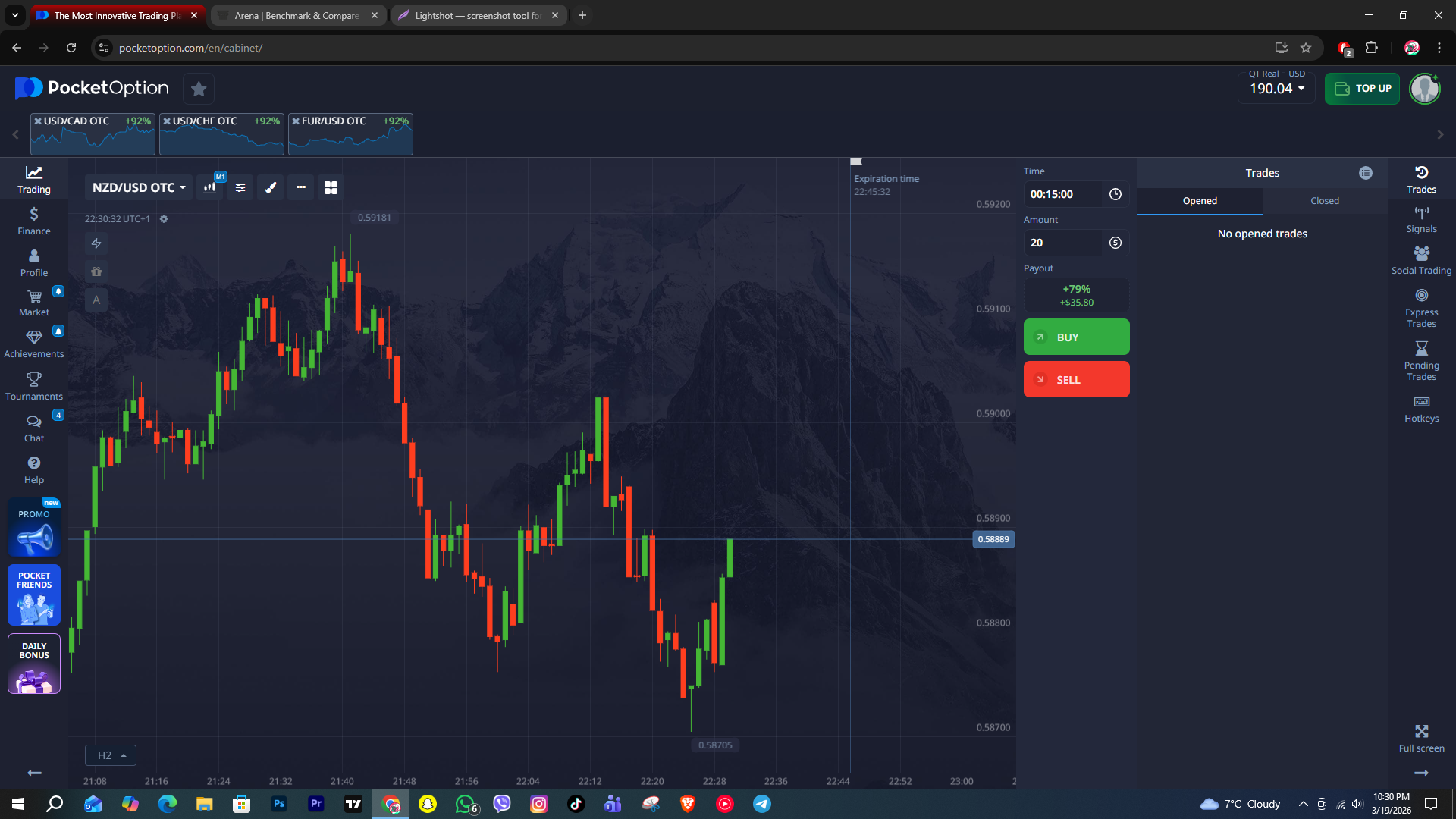Click the 0.58889 current price marker
Viewport: 1456px width, 819px height.
993,539
